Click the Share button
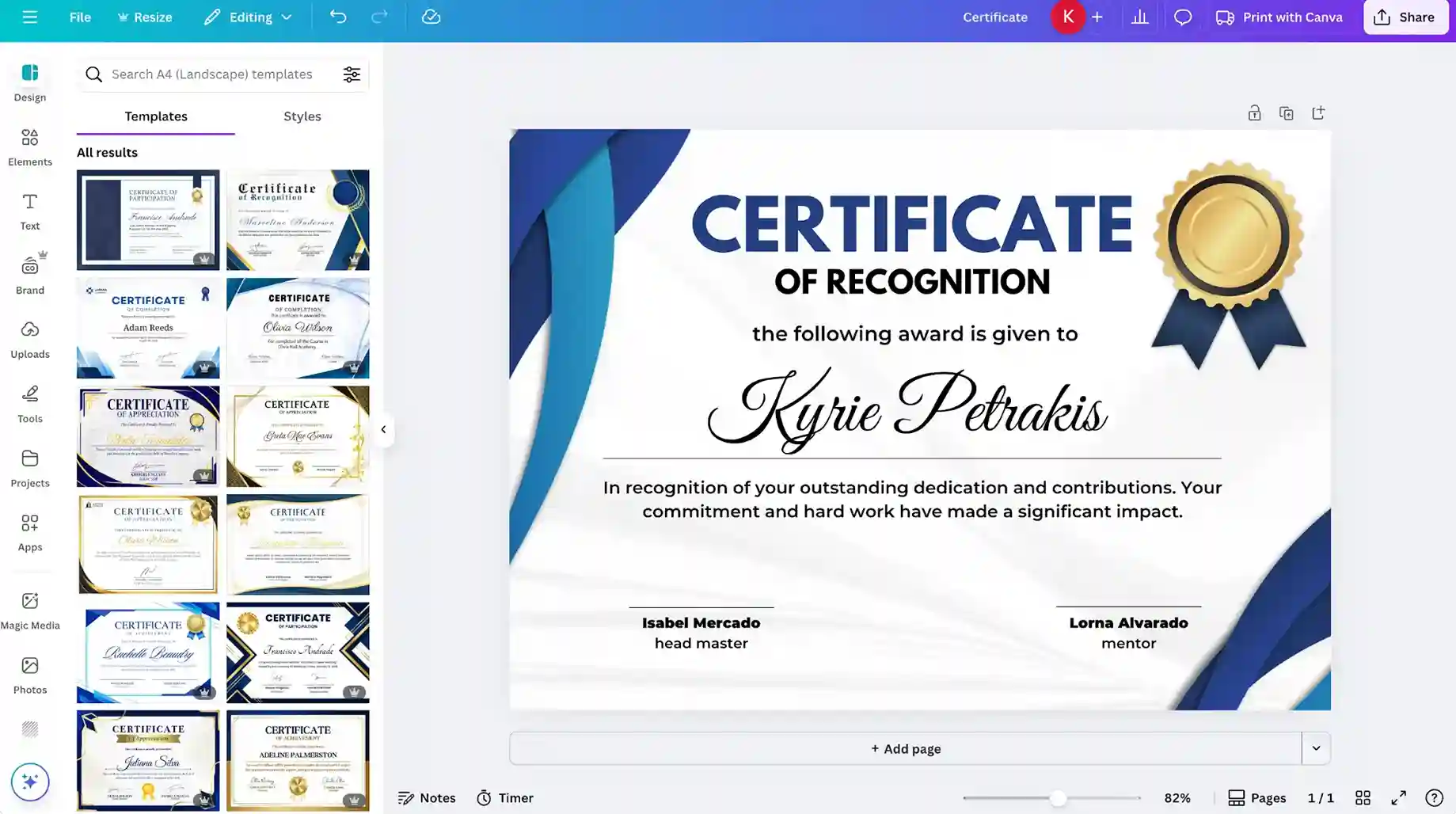The width and height of the screenshot is (1456, 814). 1405,17
